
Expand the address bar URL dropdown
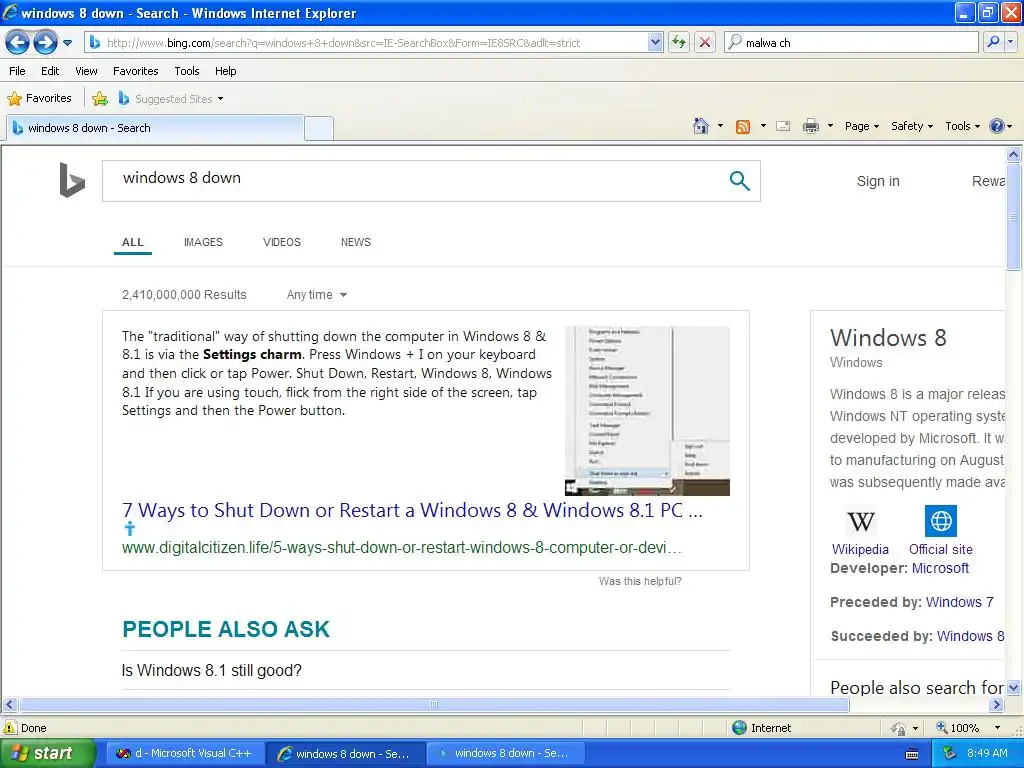point(656,42)
